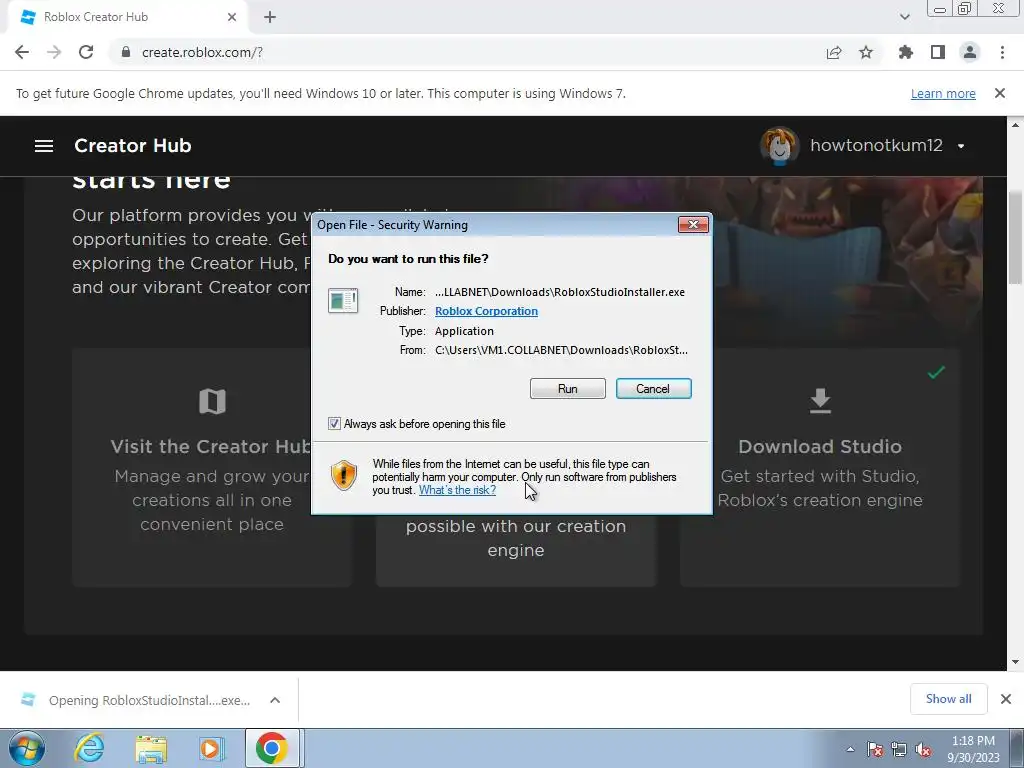Show hidden tray icons arrow

click(x=850, y=749)
